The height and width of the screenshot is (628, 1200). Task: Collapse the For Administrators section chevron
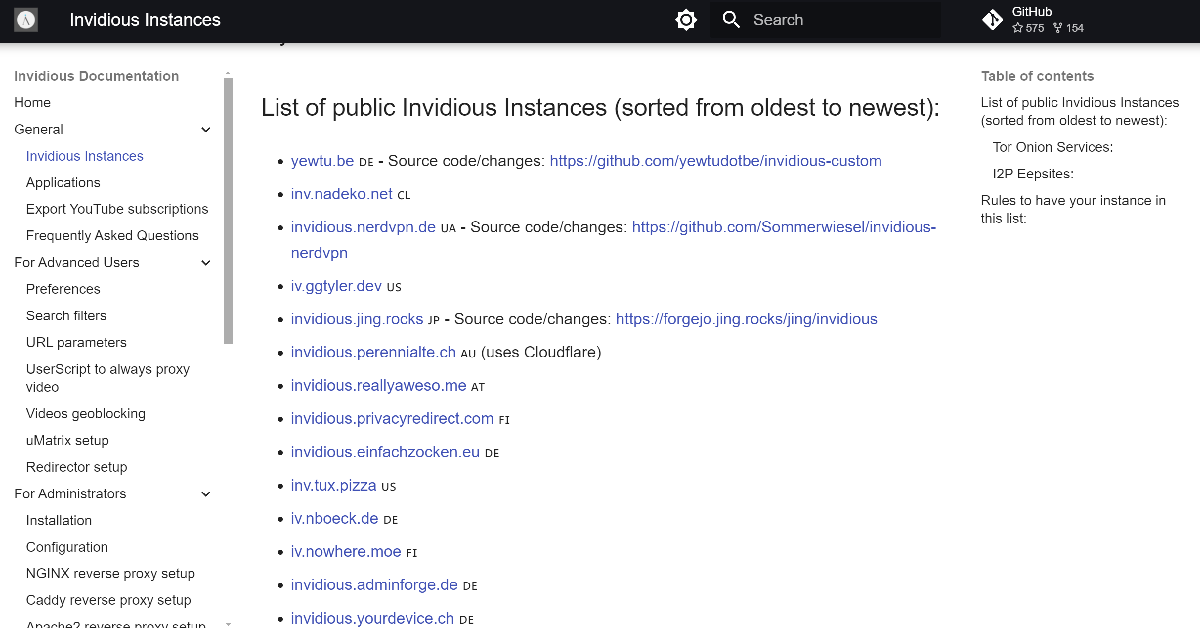coord(206,494)
